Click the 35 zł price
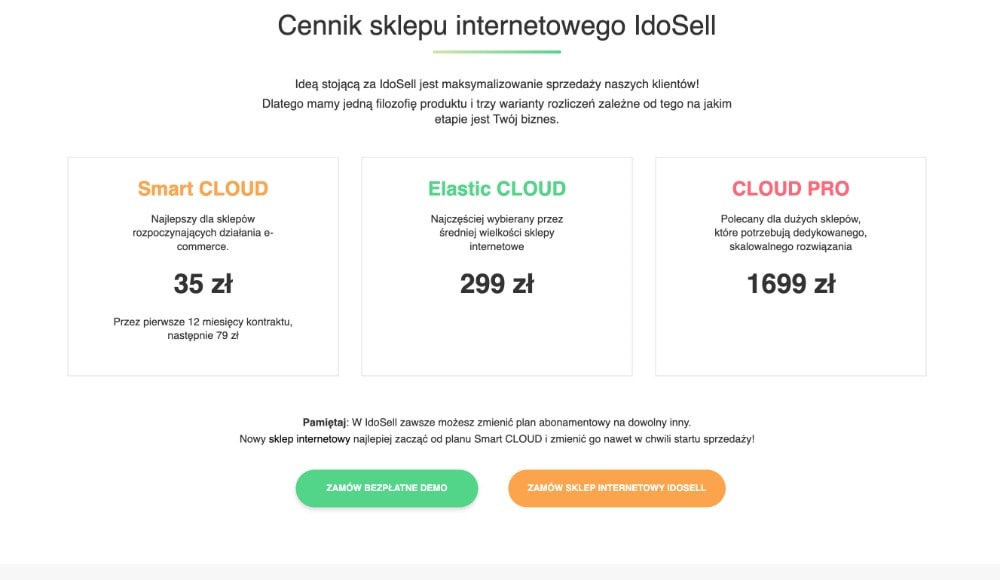This screenshot has width=1000, height=580. (203, 284)
